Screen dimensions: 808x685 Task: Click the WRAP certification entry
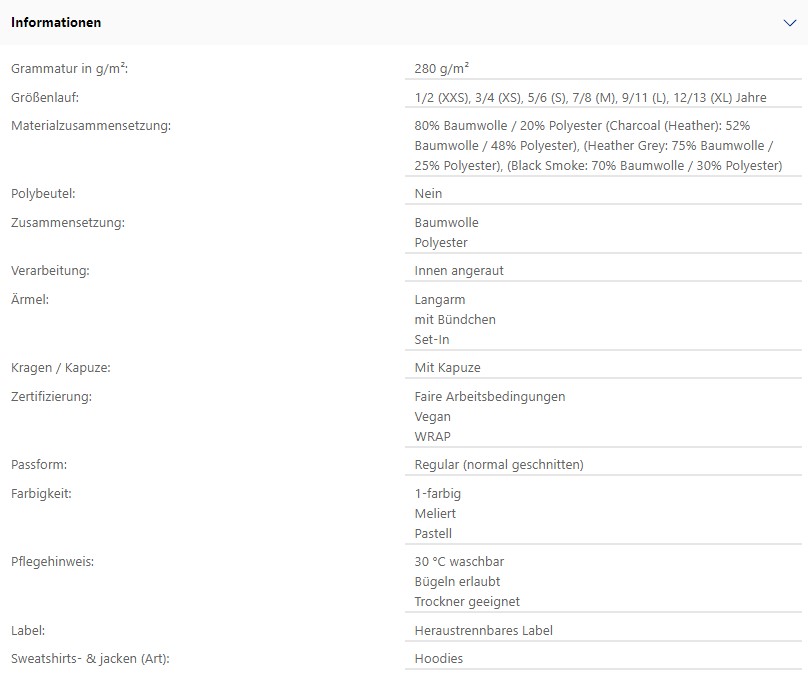click(x=432, y=437)
